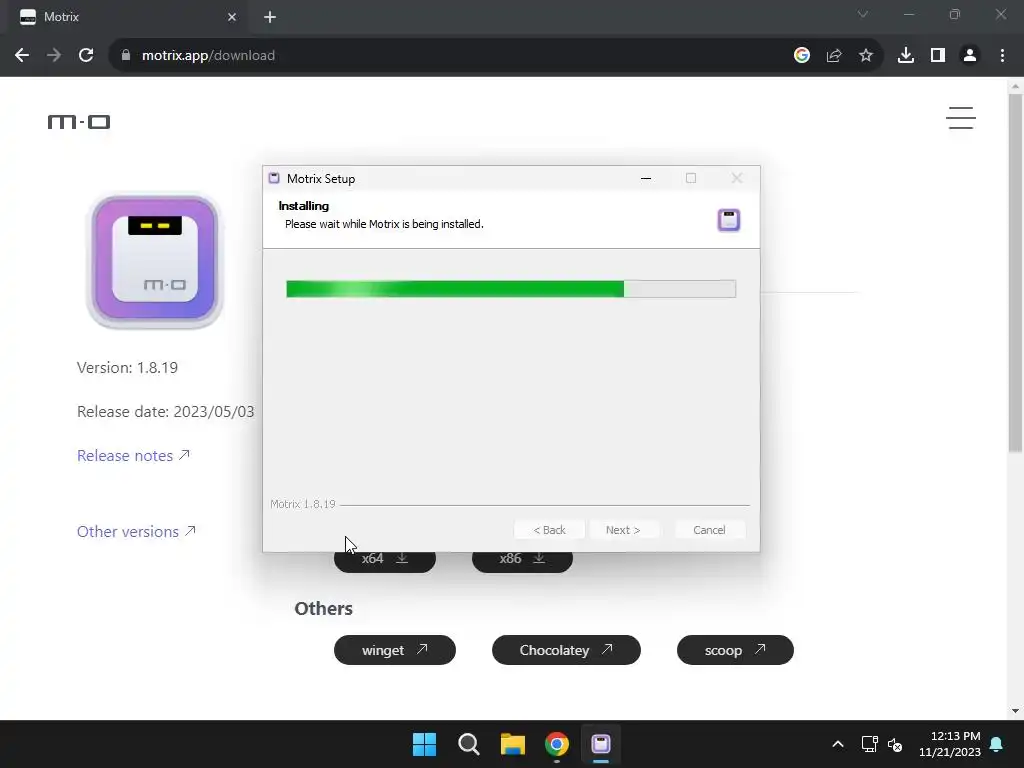Screen dimensions: 1024x768
Task: Open the Chocolatey install option
Action: pos(566,650)
